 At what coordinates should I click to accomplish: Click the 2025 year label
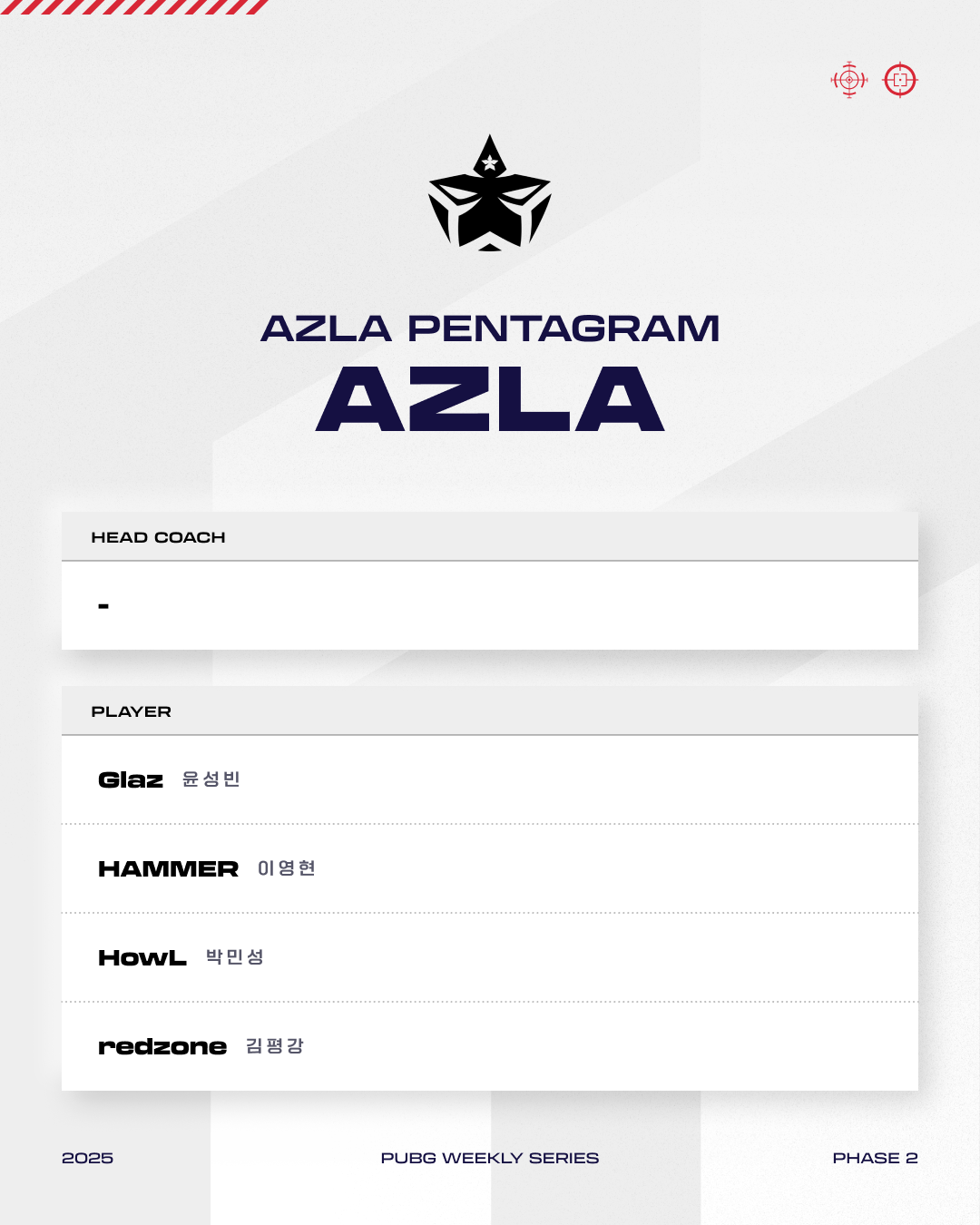tap(88, 1158)
